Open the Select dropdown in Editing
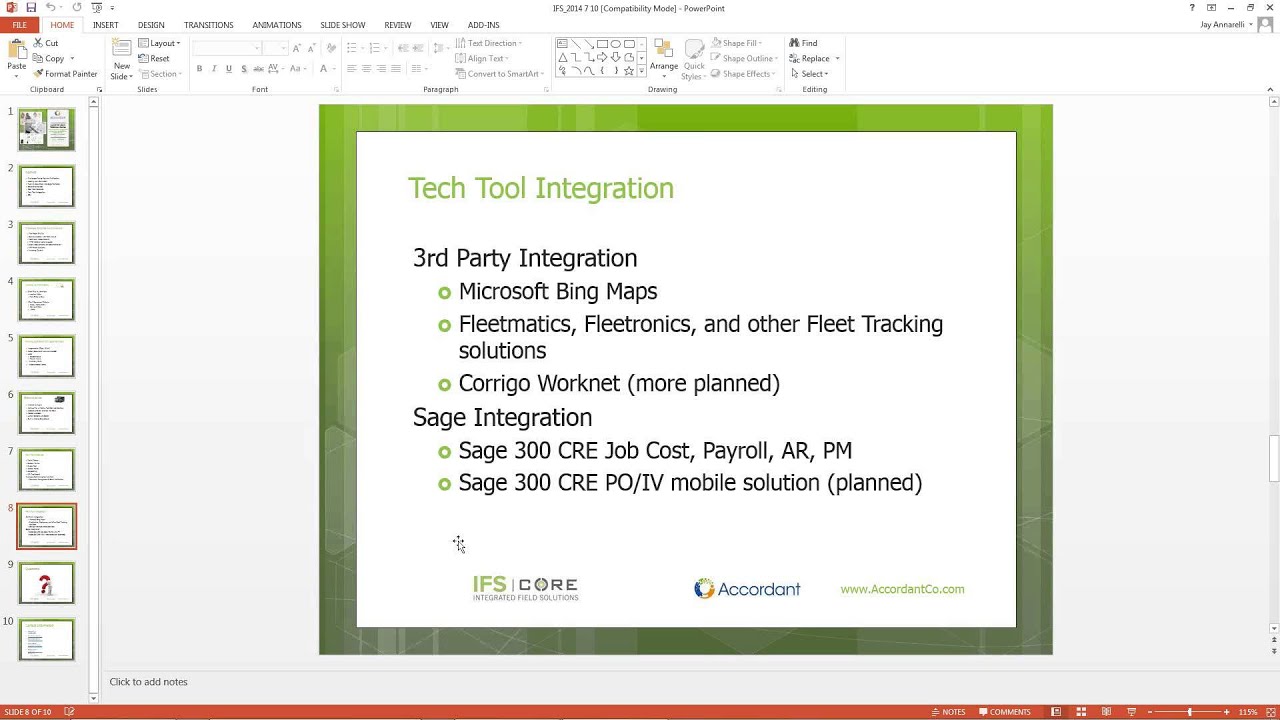Image resolution: width=1280 pixels, height=720 pixels. [809, 74]
